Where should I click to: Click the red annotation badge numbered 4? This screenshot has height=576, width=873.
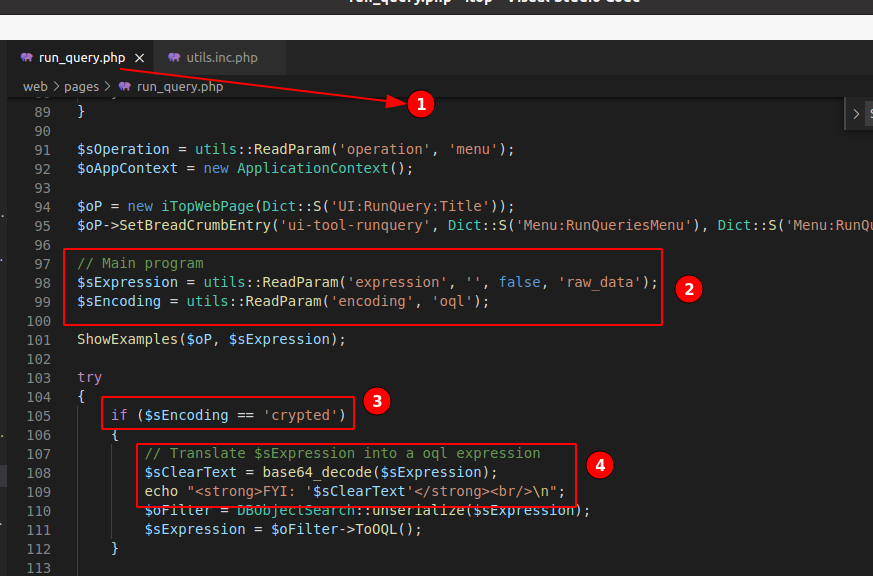point(599,465)
